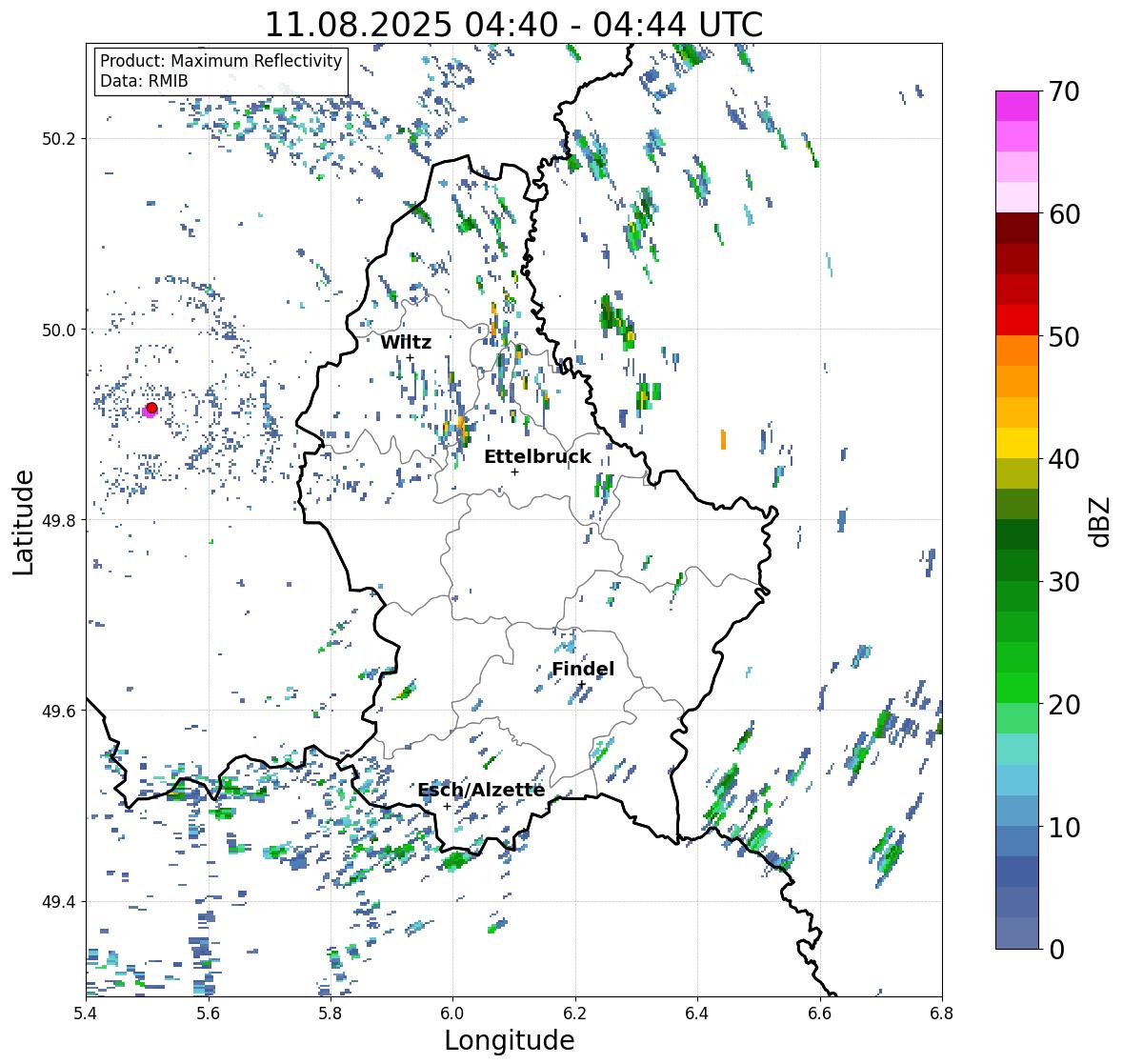
Task: Click the latitude tick label 50.2
Action: [x=59, y=139]
